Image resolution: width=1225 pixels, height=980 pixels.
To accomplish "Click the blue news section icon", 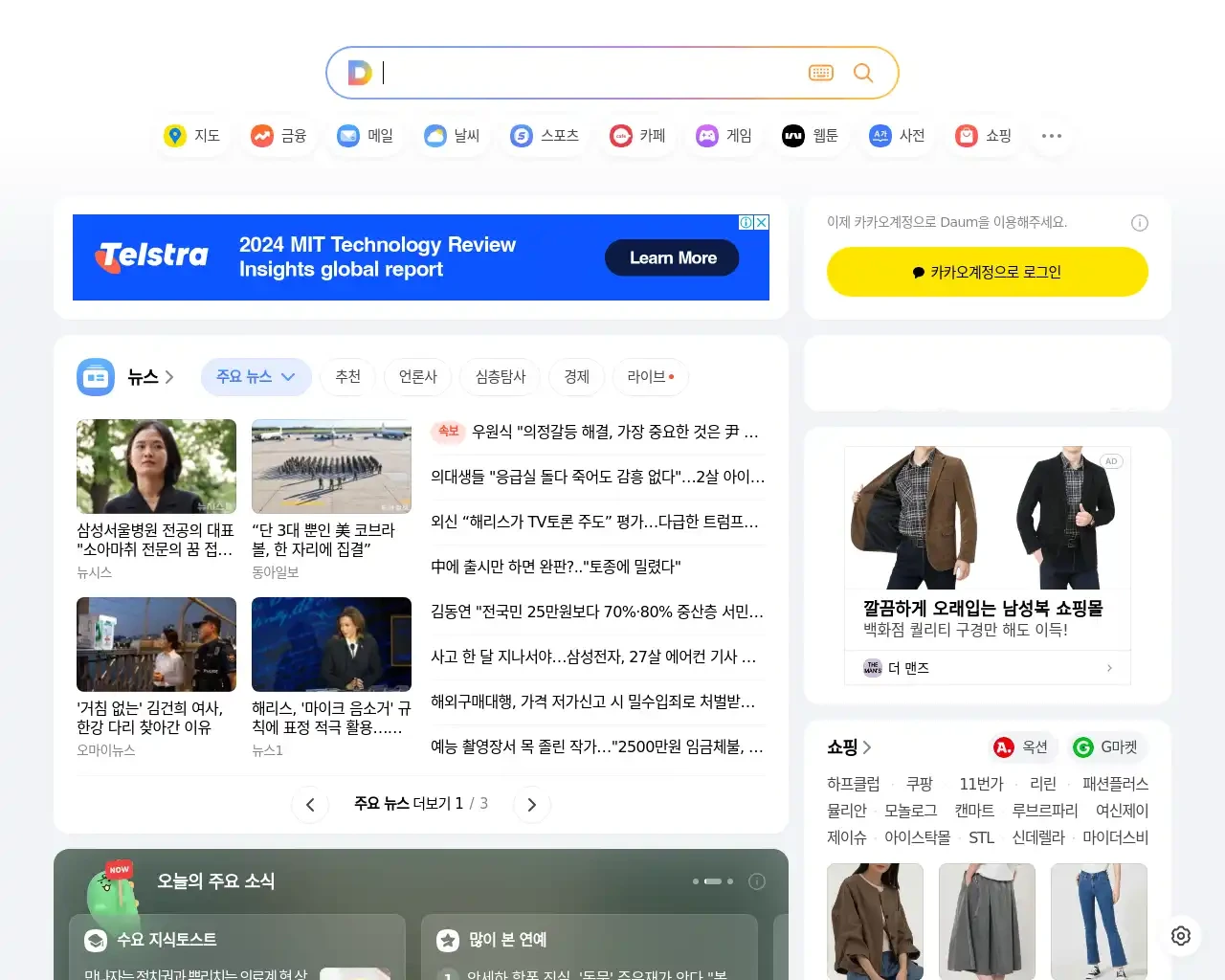I will click(96, 377).
